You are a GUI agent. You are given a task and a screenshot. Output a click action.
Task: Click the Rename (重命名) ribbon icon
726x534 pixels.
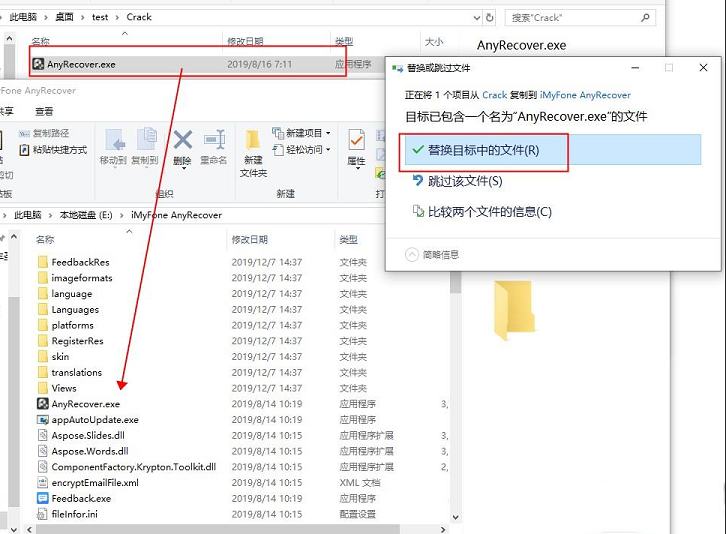(214, 146)
